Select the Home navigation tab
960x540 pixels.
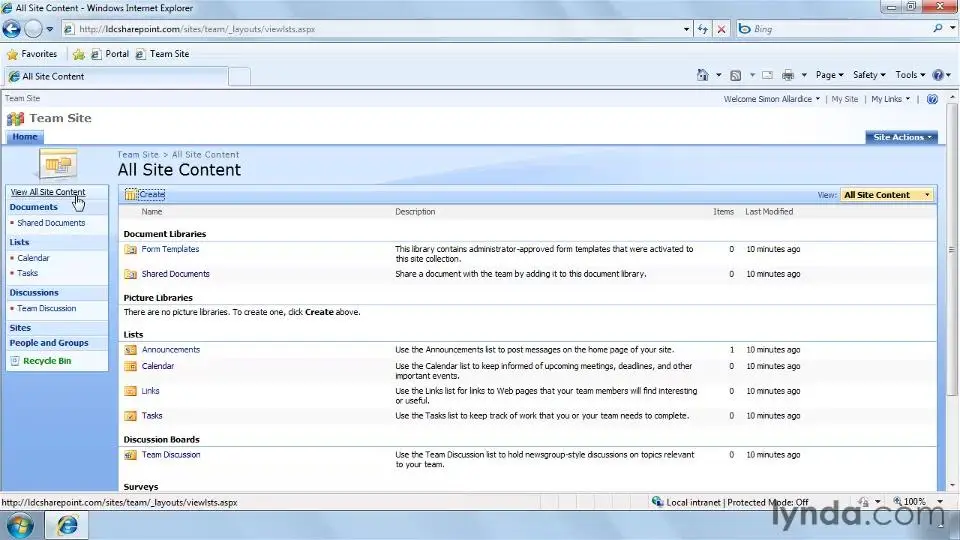click(25, 137)
